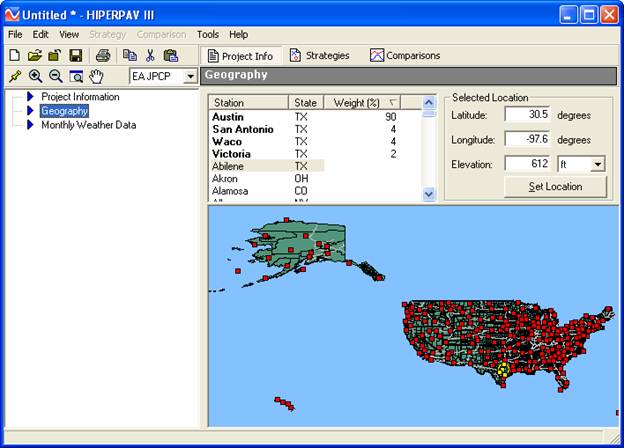624x448 pixels.
Task: Minimize the HIPERPAV III window
Action: tap(568, 15)
